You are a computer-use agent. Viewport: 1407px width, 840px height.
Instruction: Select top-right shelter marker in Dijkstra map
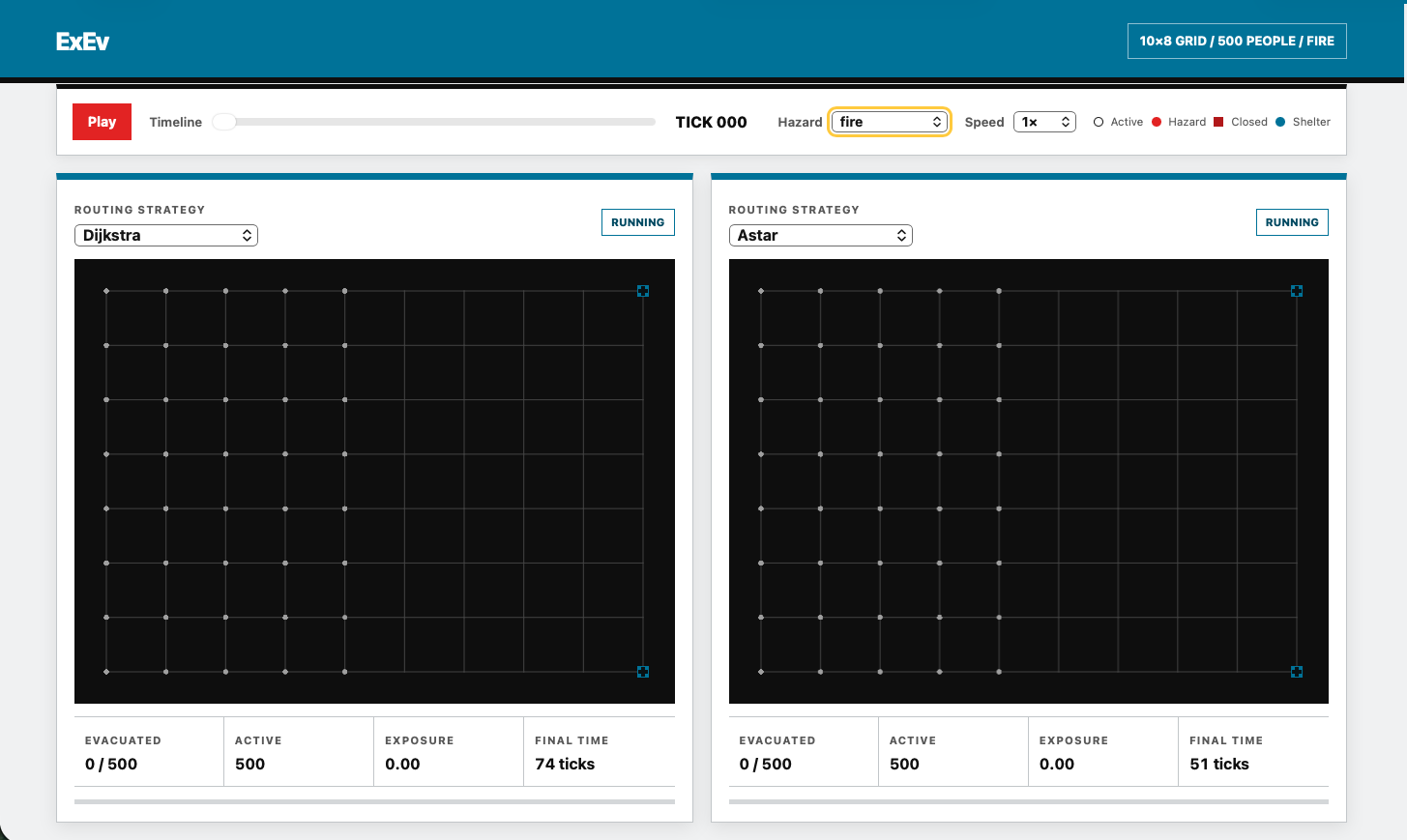click(643, 291)
